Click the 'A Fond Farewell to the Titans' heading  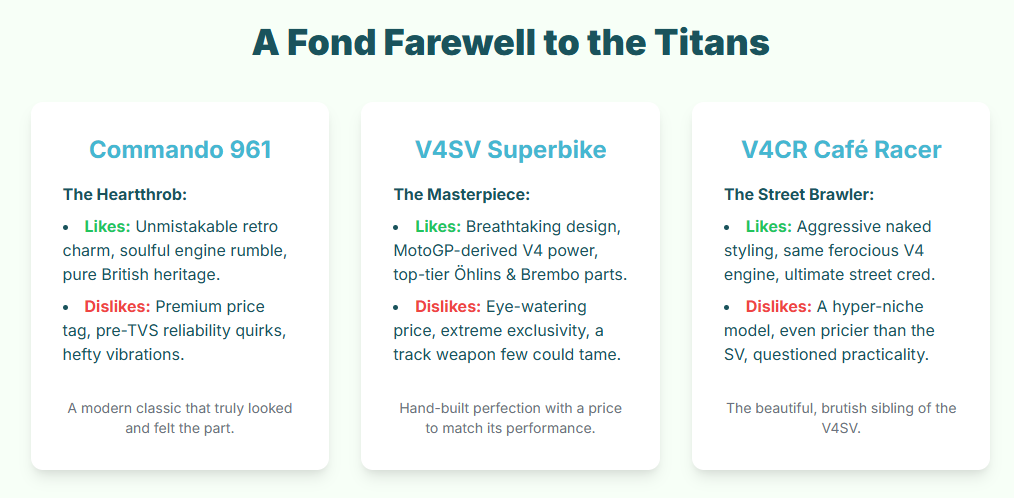coord(510,42)
